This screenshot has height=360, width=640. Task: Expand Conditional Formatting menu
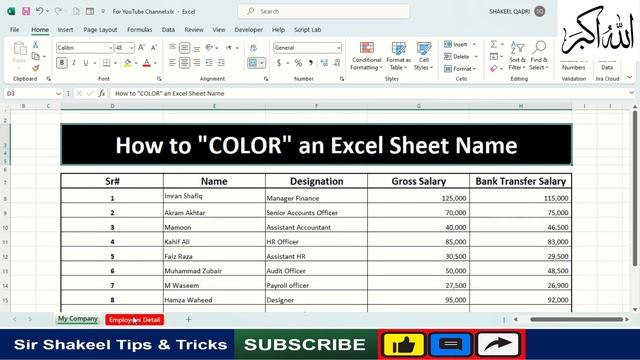[x=366, y=56]
